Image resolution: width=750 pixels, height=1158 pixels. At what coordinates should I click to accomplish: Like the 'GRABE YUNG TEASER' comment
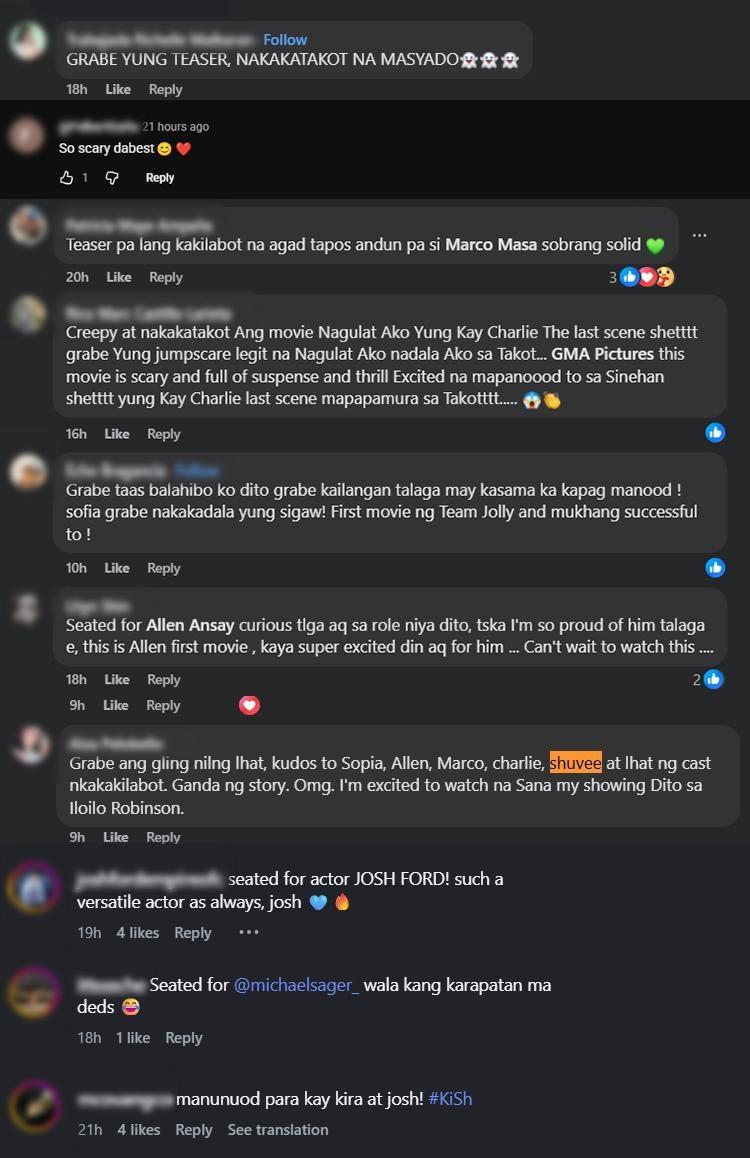pyautogui.click(x=118, y=89)
